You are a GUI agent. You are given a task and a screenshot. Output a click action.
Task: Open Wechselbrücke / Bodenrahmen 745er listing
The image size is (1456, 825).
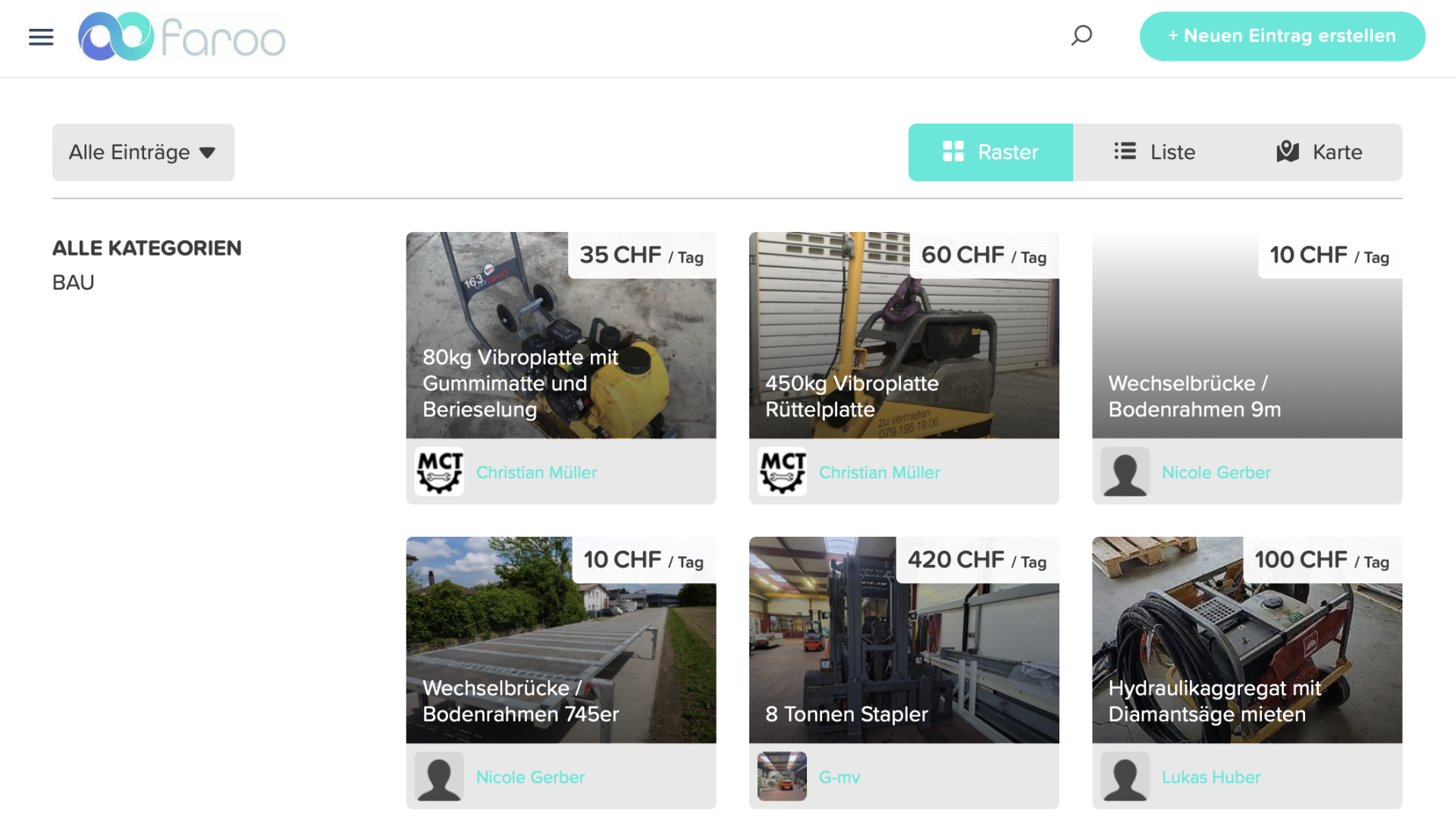click(561, 640)
